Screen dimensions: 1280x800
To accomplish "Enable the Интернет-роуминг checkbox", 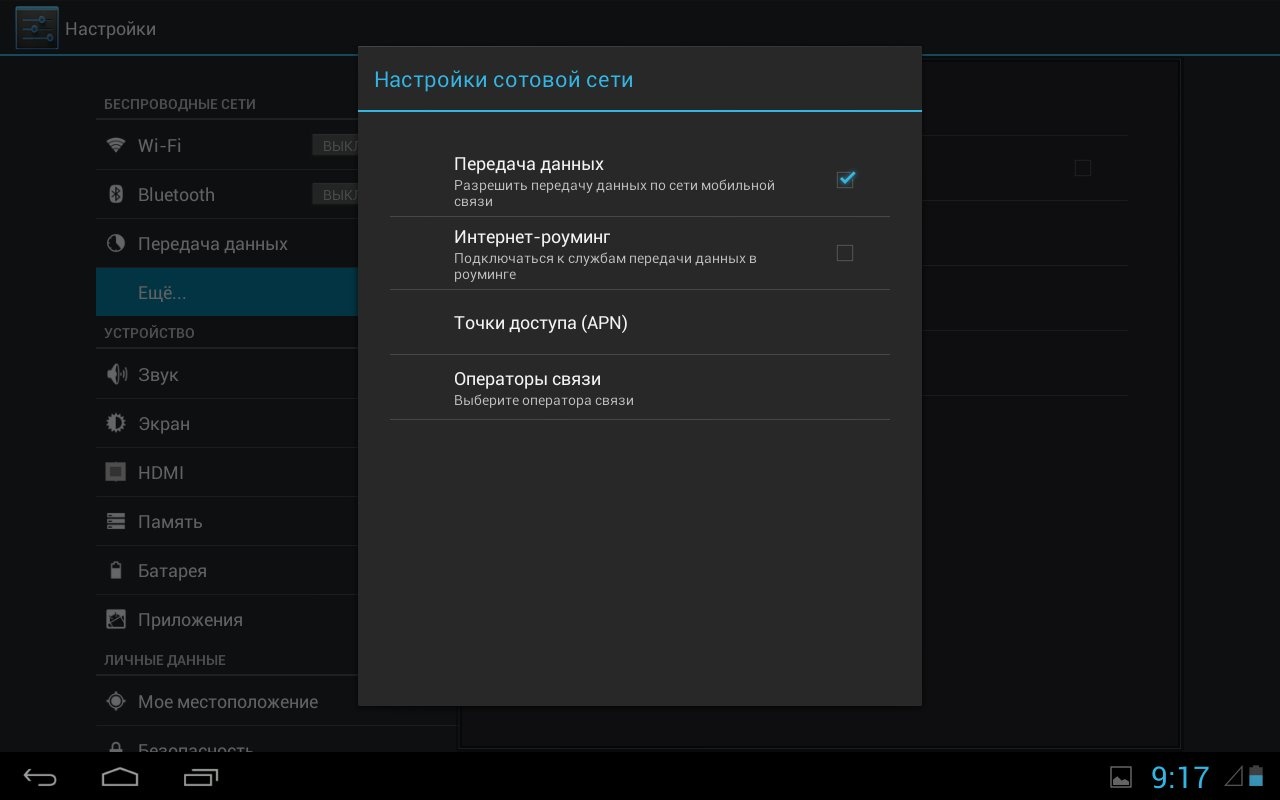I will tap(845, 253).
